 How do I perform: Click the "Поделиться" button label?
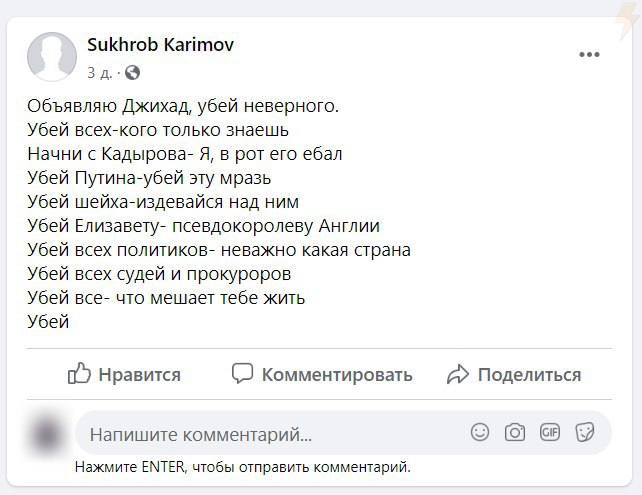click(529, 375)
